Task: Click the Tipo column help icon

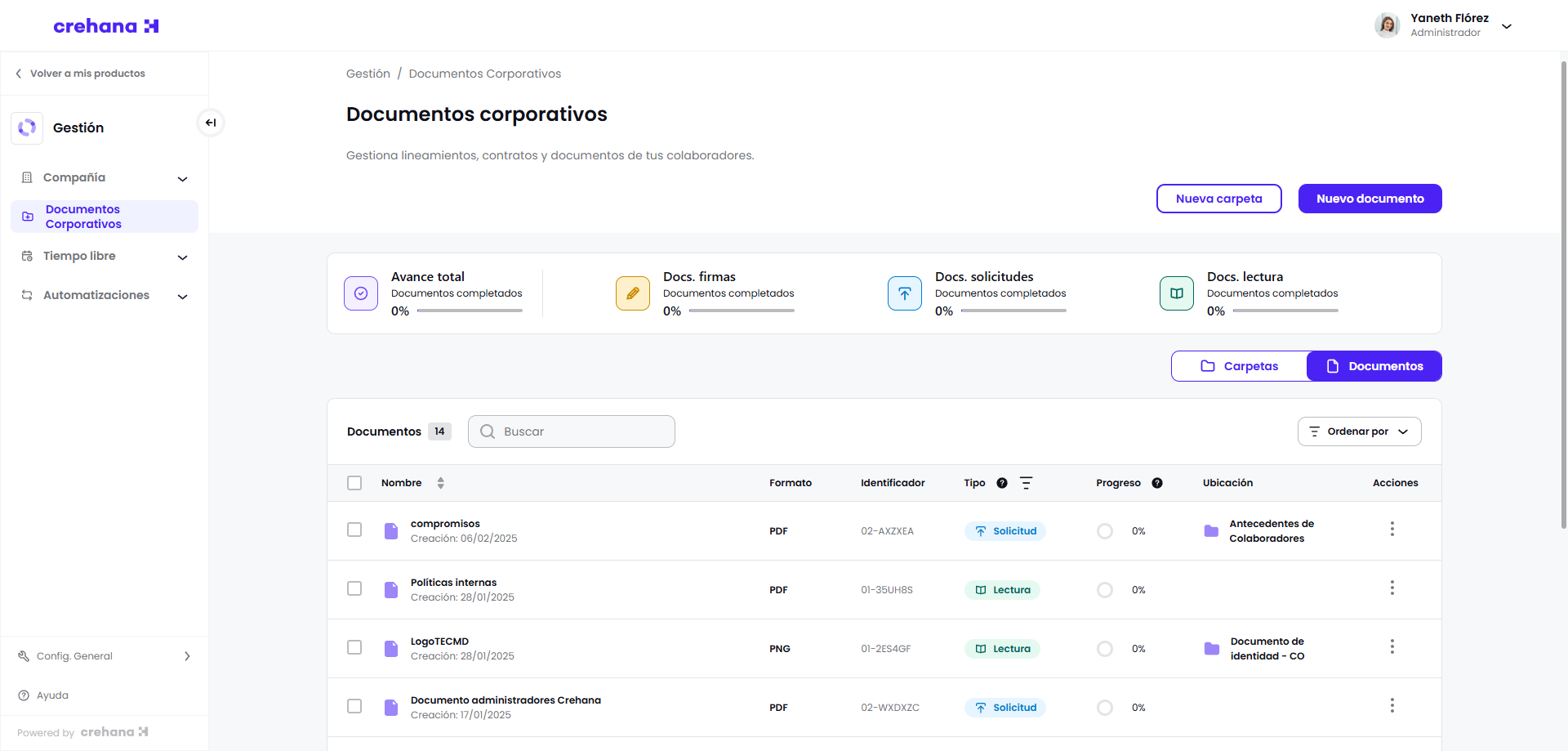Action: point(1002,483)
